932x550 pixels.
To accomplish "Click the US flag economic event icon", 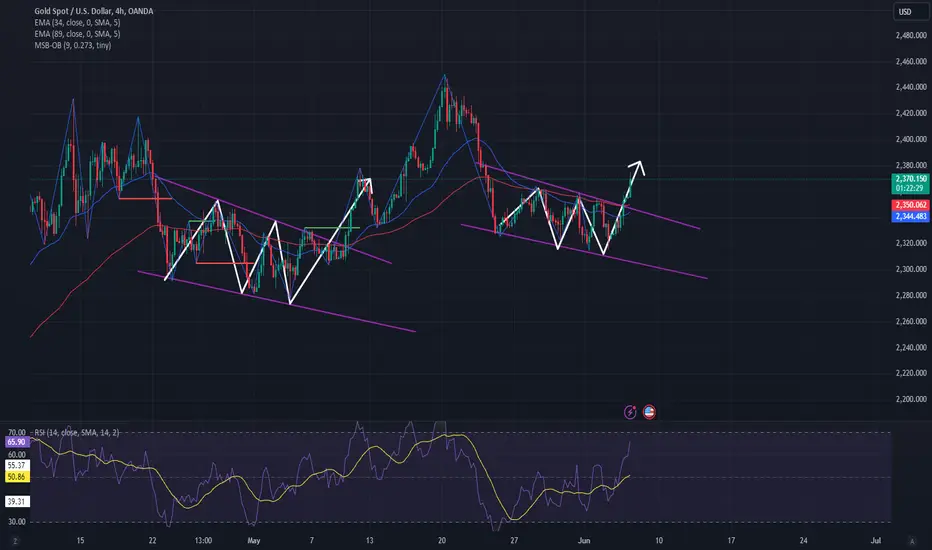I will point(649,412).
